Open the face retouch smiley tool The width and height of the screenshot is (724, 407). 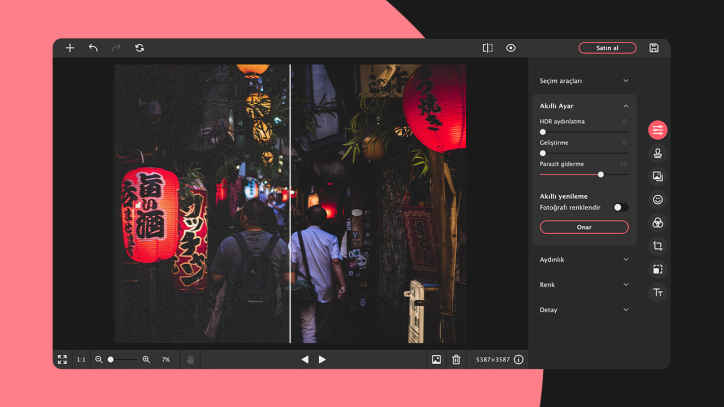point(658,199)
